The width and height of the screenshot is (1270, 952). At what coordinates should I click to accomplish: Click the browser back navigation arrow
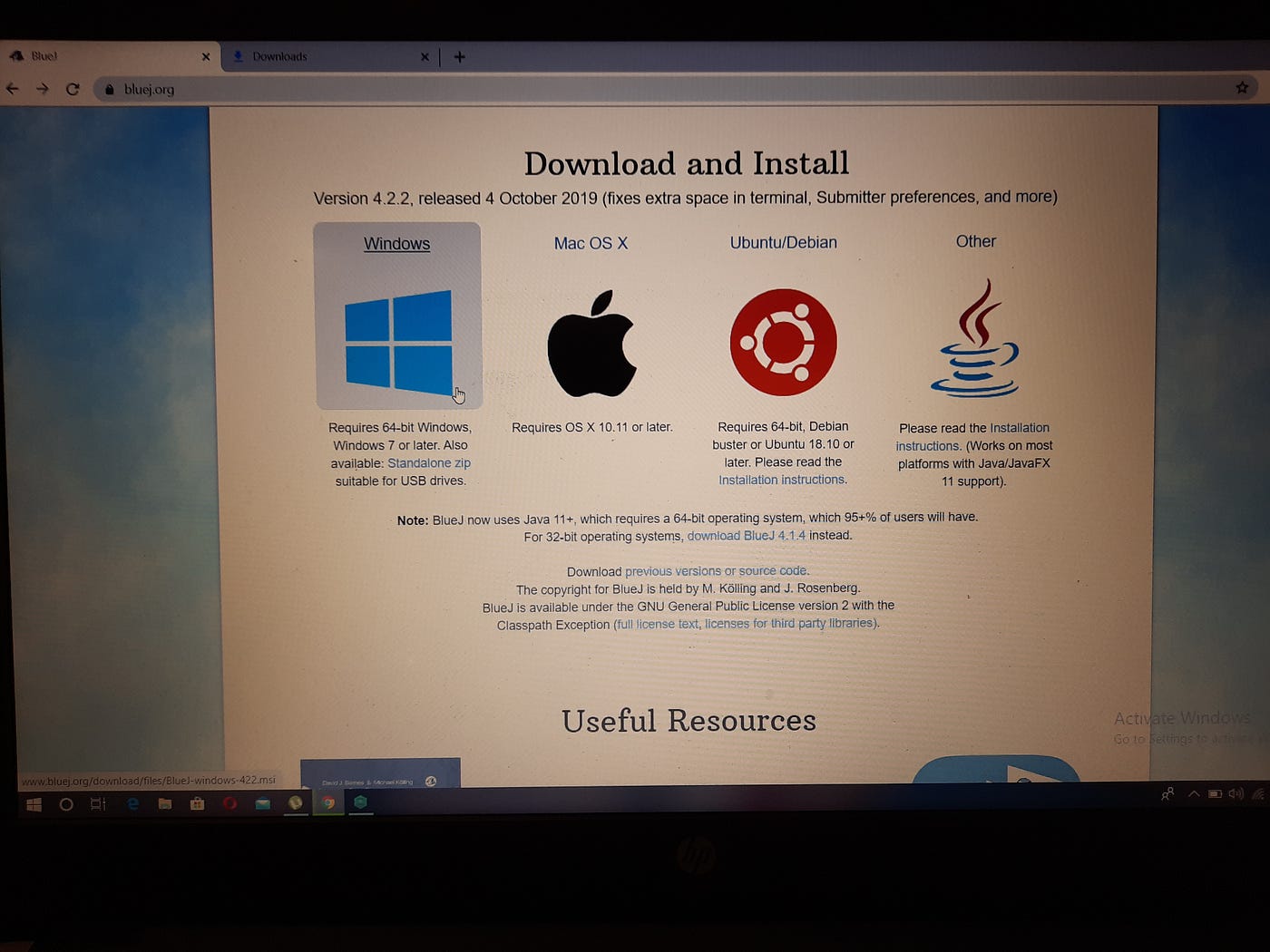[x=13, y=89]
